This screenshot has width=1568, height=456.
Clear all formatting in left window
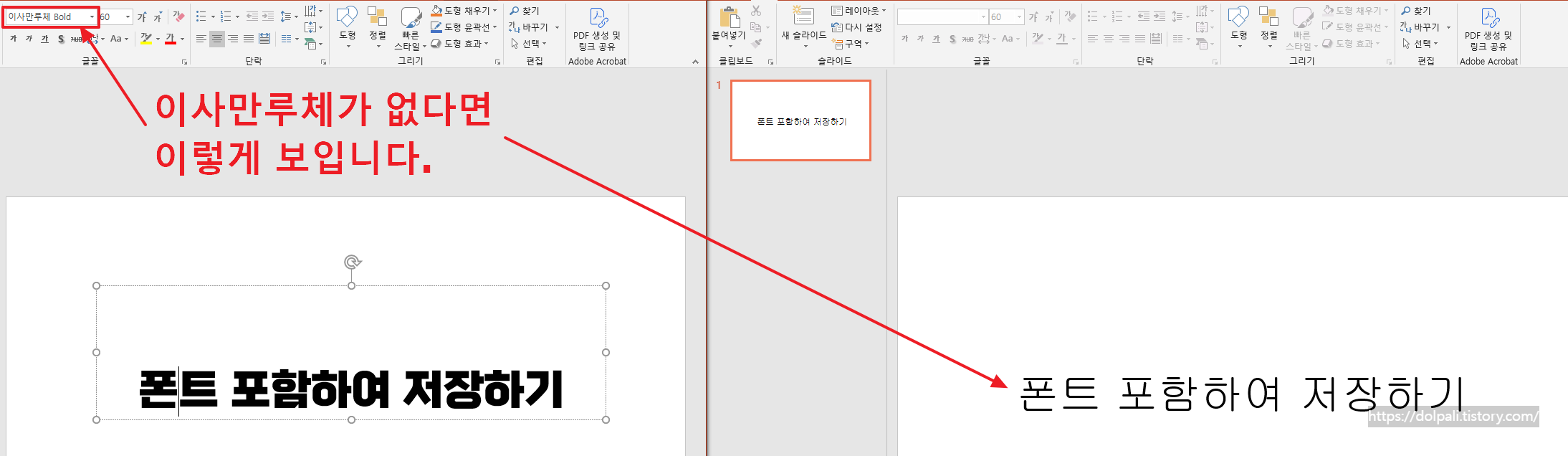click(x=178, y=16)
